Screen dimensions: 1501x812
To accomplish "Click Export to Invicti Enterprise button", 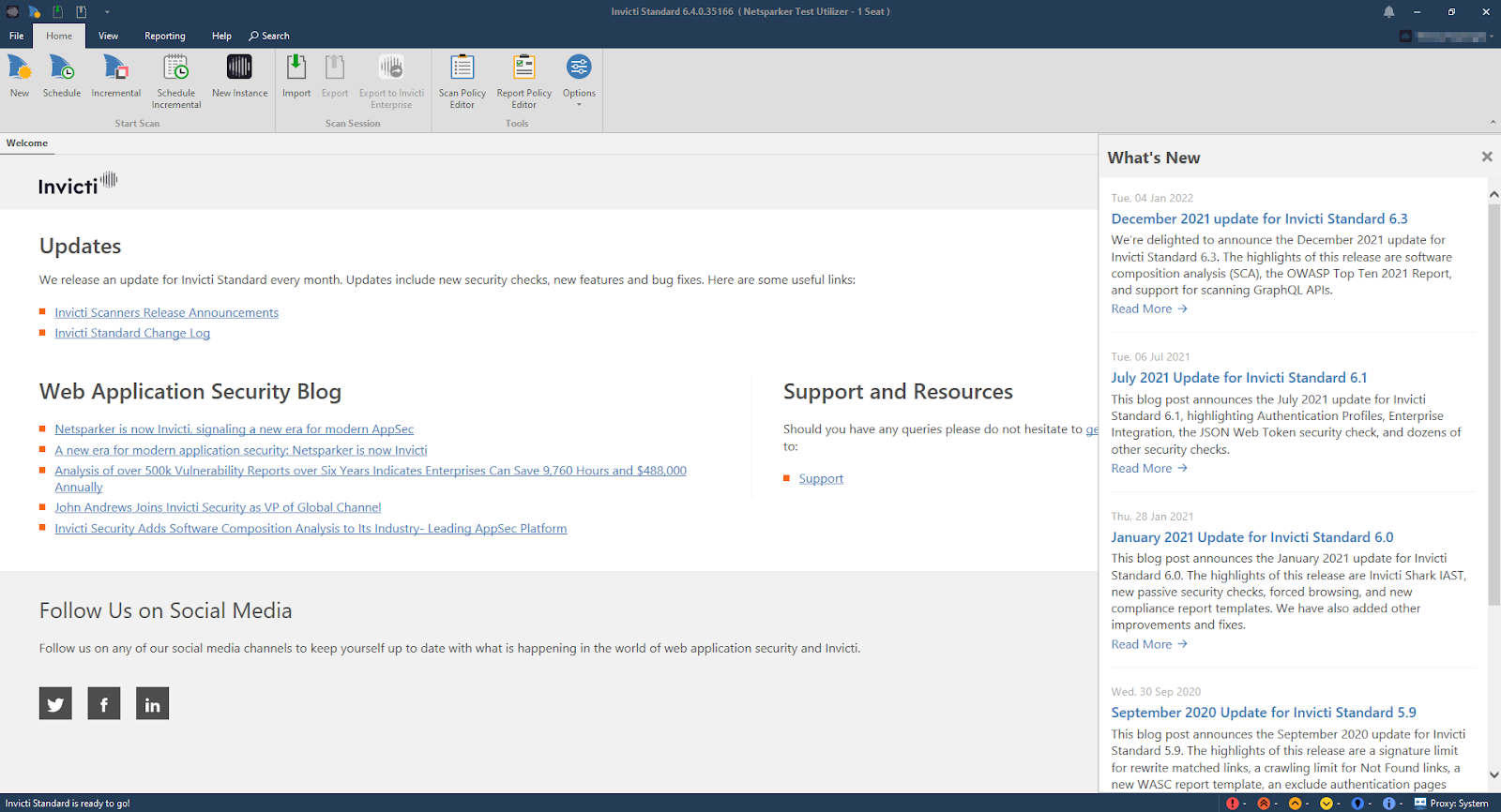I will coord(391,82).
